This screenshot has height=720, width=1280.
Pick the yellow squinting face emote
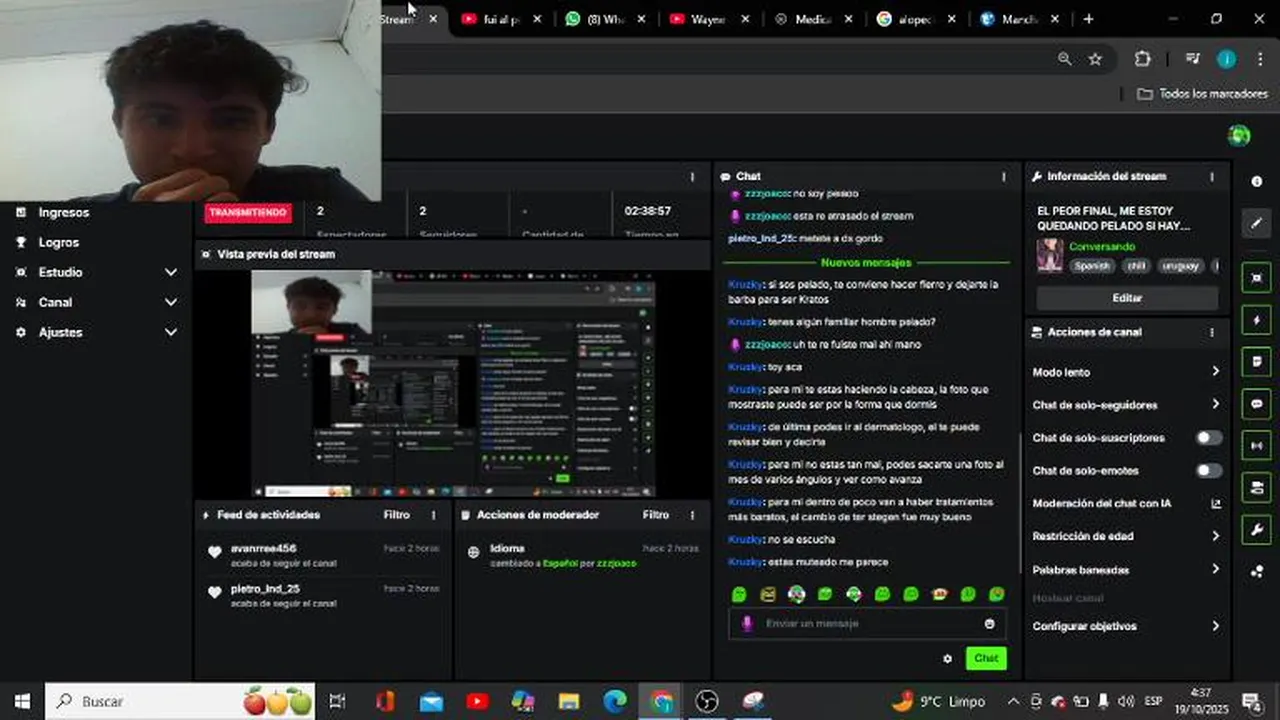(x=768, y=594)
